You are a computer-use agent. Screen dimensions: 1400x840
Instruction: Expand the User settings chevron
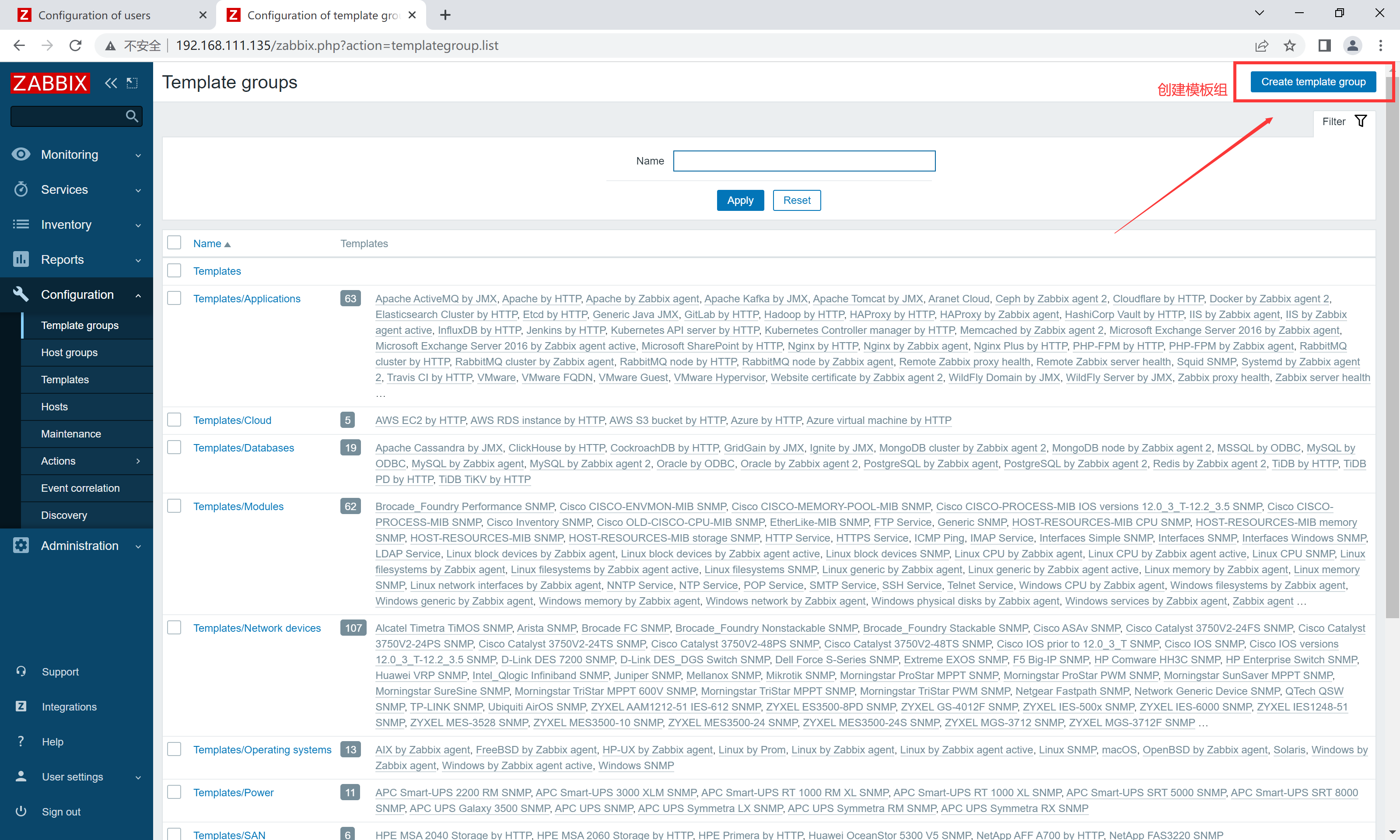pos(138,777)
